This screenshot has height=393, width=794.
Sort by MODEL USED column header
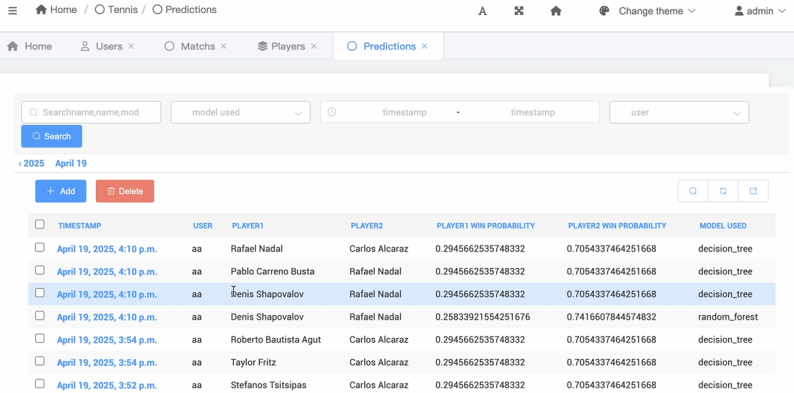pos(723,225)
